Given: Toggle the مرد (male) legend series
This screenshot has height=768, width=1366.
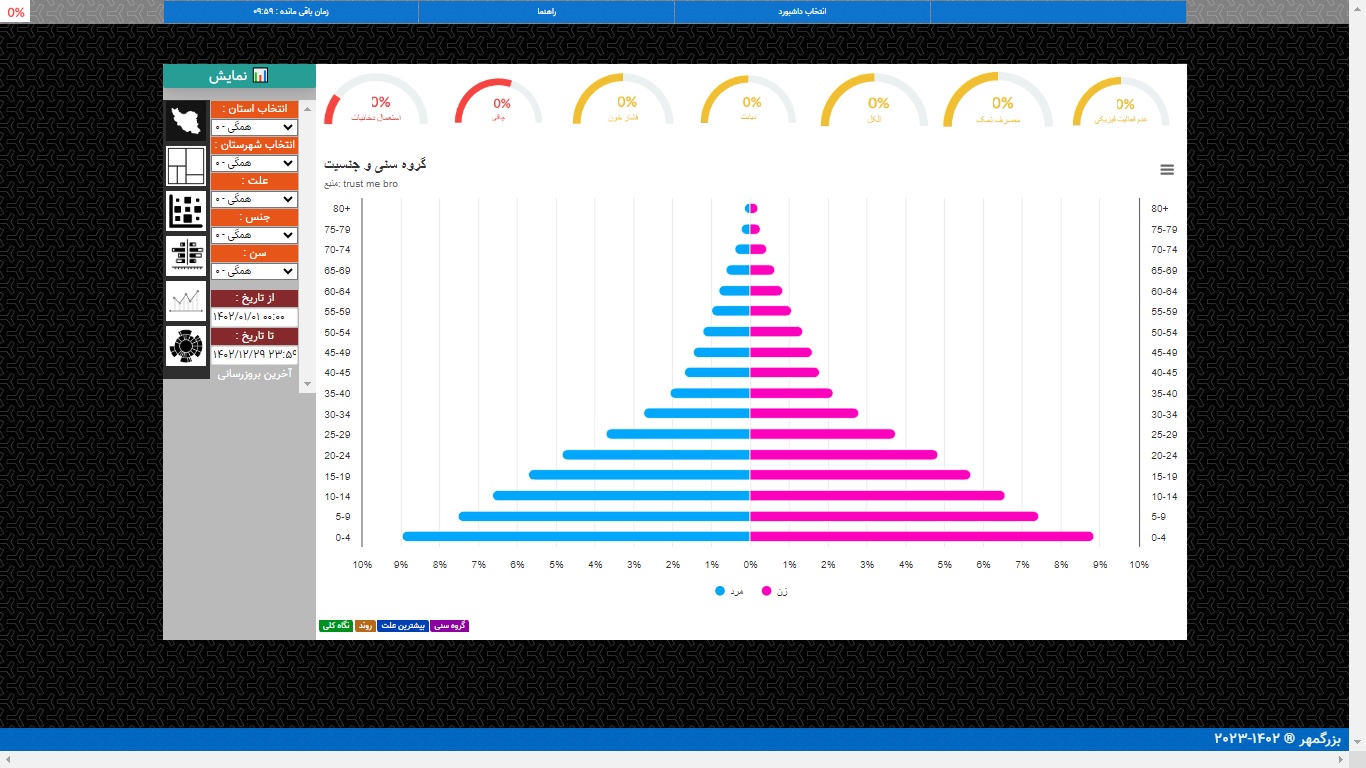Looking at the screenshot, I should pyautogui.click(x=729, y=591).
